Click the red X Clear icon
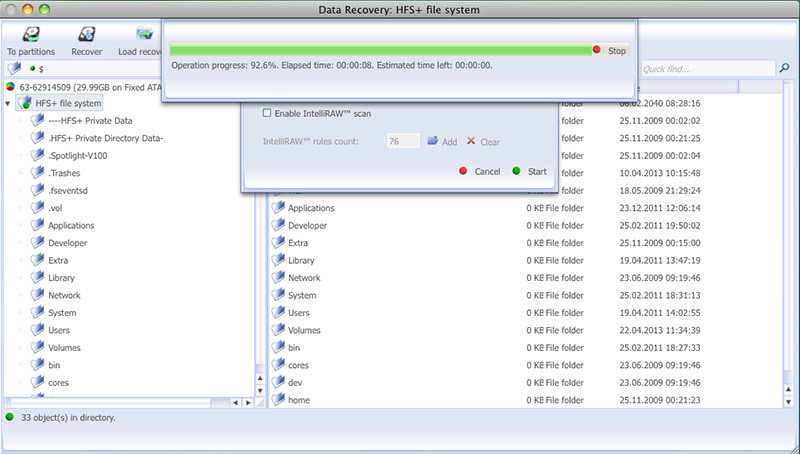Image resolution: width=800 pixels, height=454 pixels. tap(471, 142)
